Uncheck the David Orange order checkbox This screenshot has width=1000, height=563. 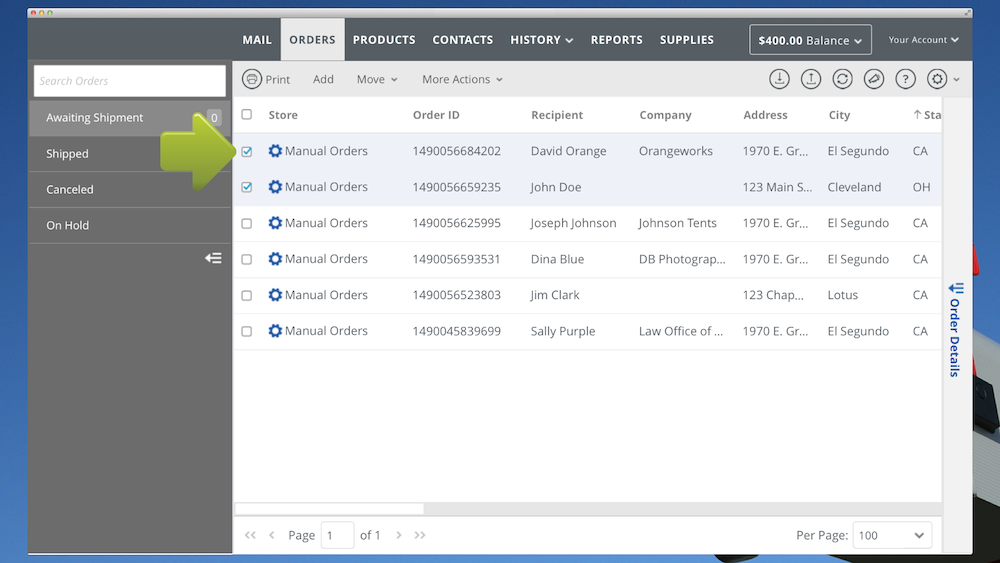click(247, 152)
